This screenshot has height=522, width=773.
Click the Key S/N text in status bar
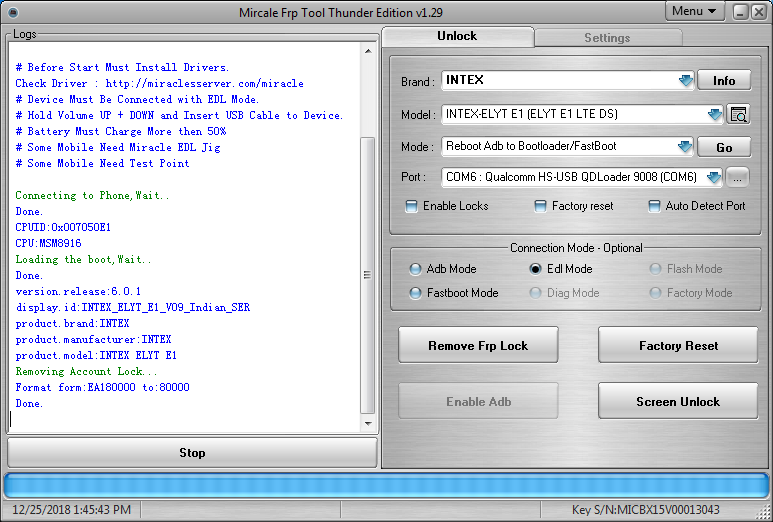pyautogui.click(x=645, y=509)
